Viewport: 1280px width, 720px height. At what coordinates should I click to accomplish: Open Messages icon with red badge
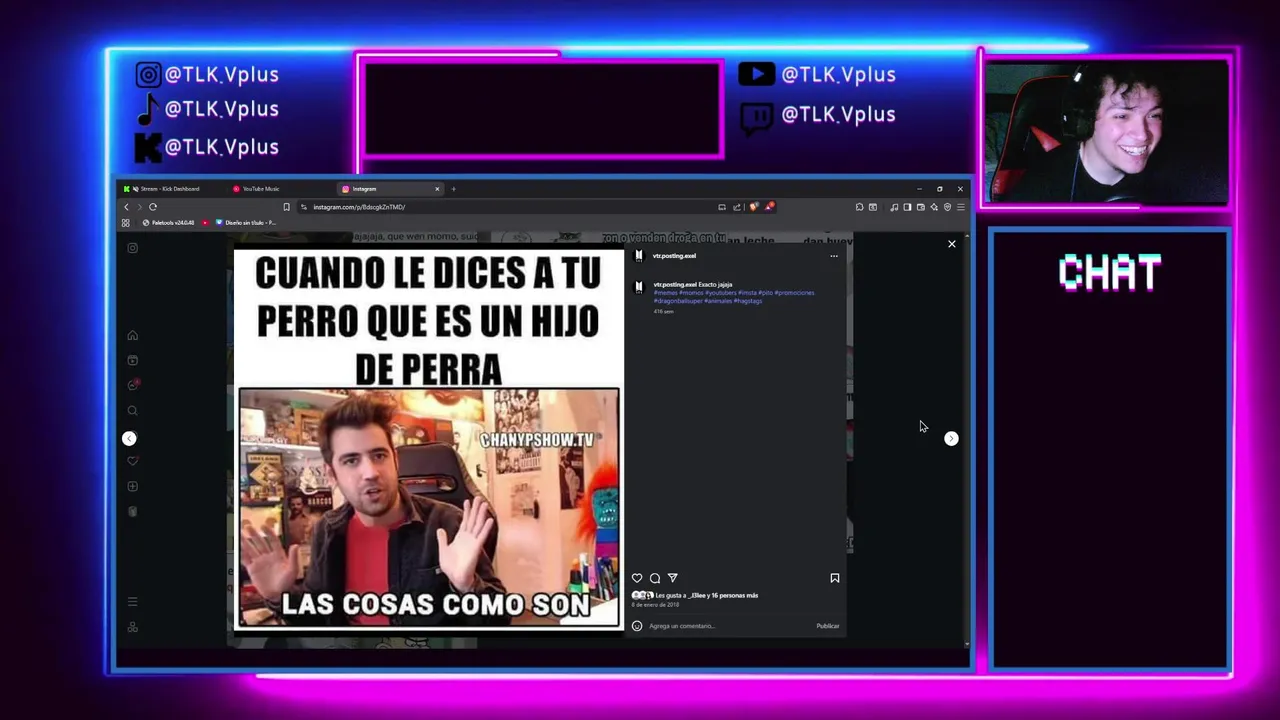point(133,385)
